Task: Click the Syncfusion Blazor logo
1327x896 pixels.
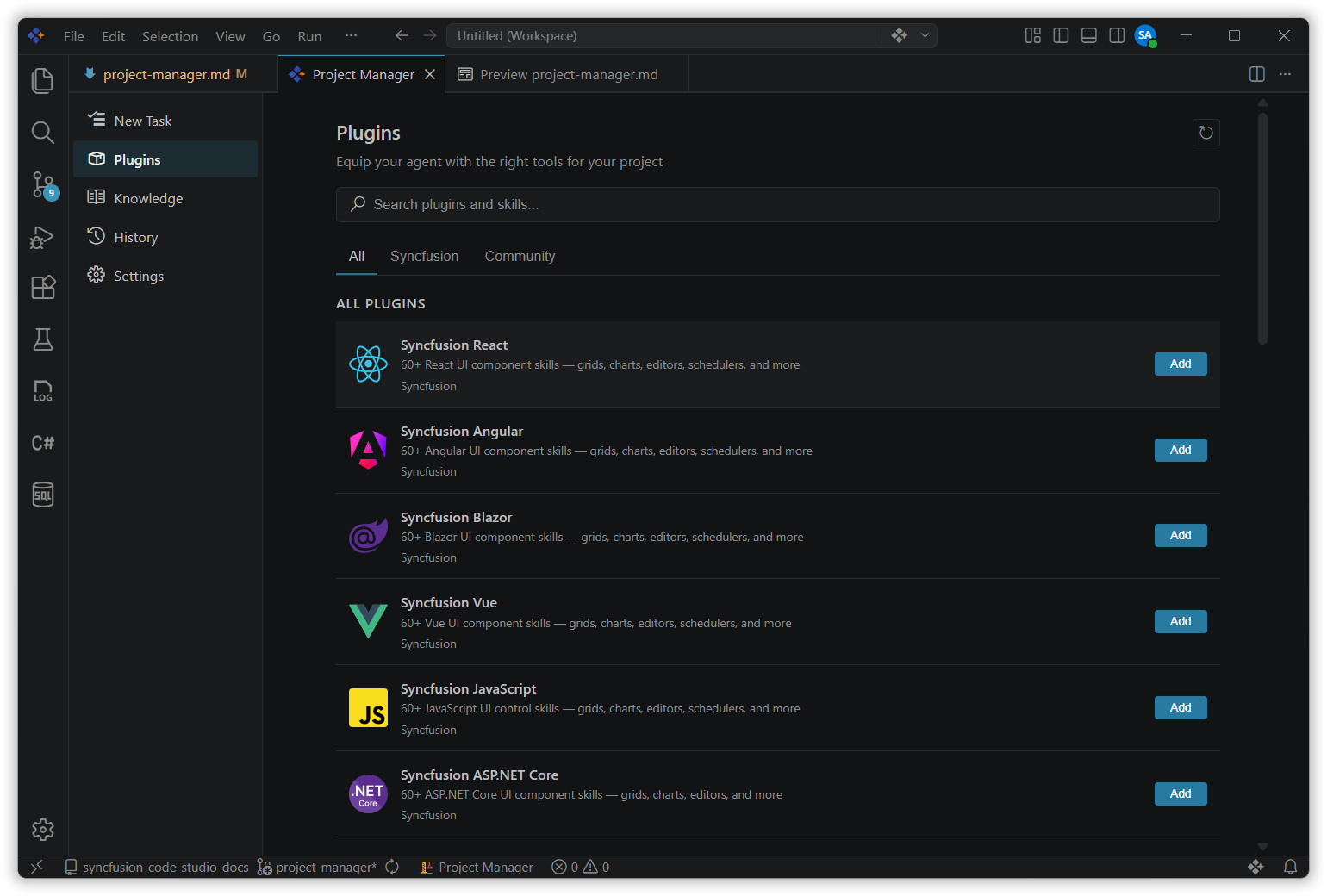Action: 368,536
